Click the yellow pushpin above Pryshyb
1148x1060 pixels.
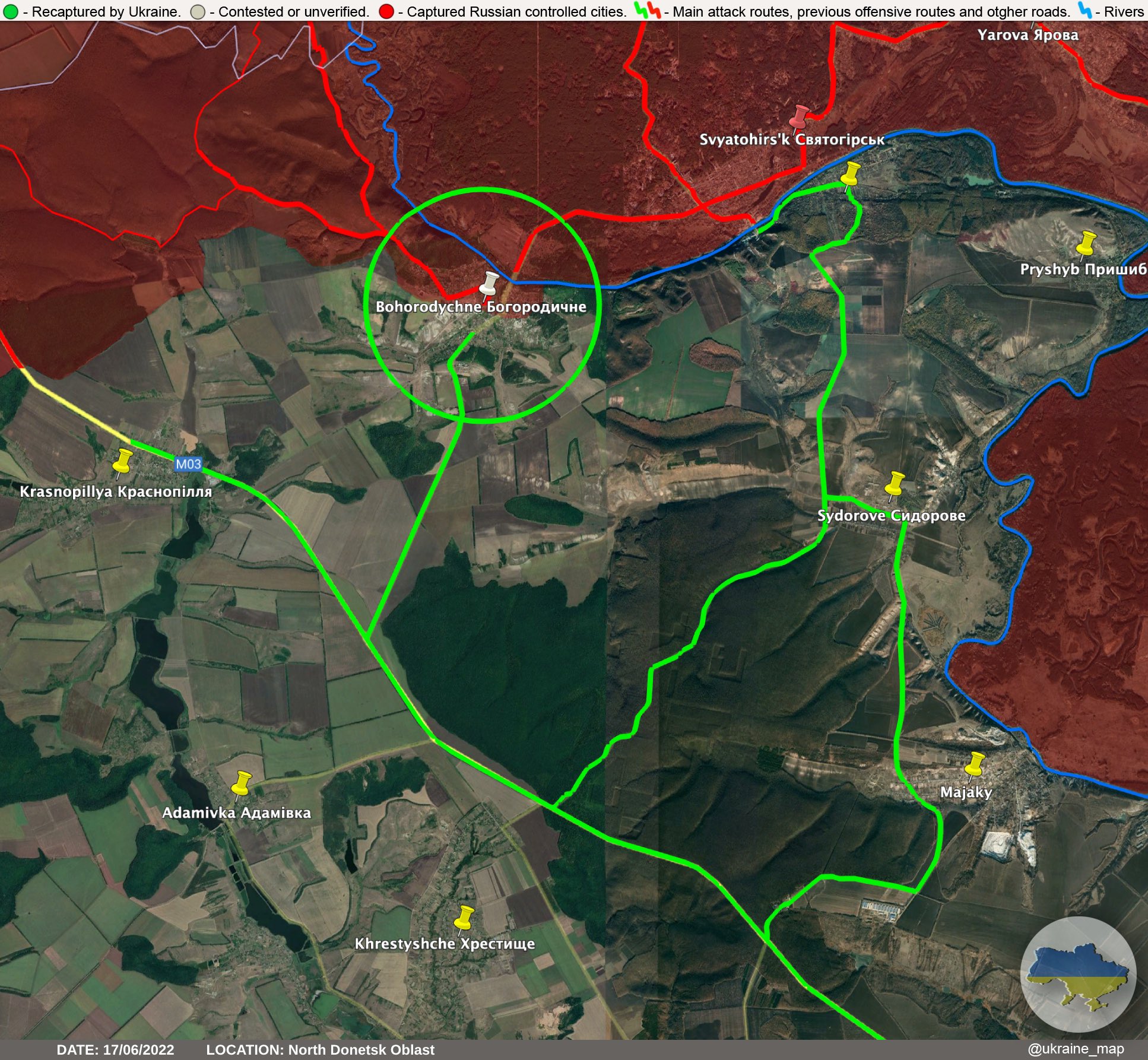[x=1086, y=243]
